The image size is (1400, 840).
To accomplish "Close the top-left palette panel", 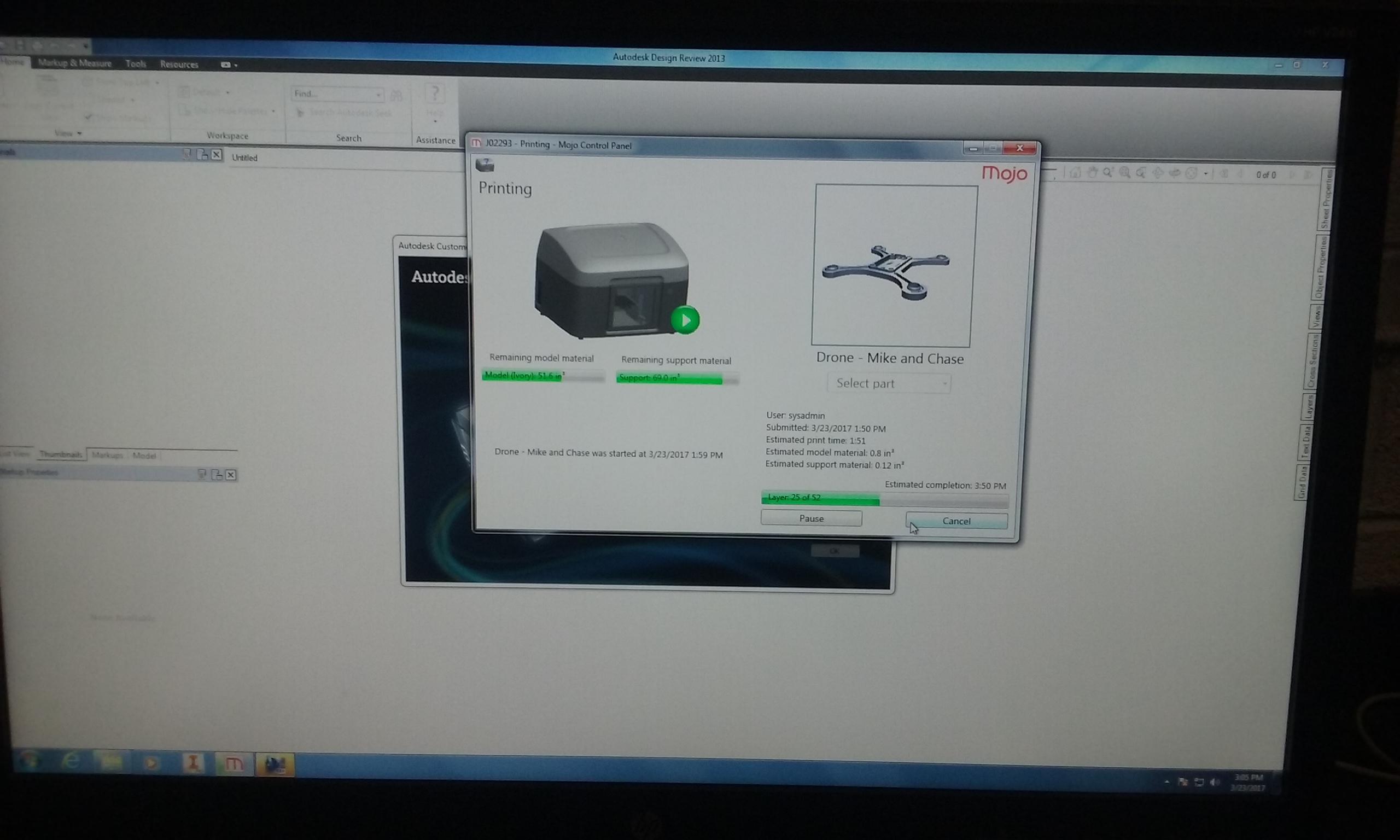I will 216,155.
